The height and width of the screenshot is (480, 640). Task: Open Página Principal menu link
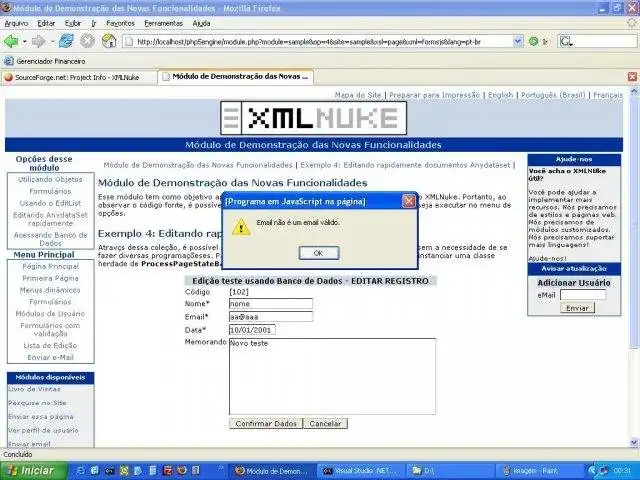[50, 267]
